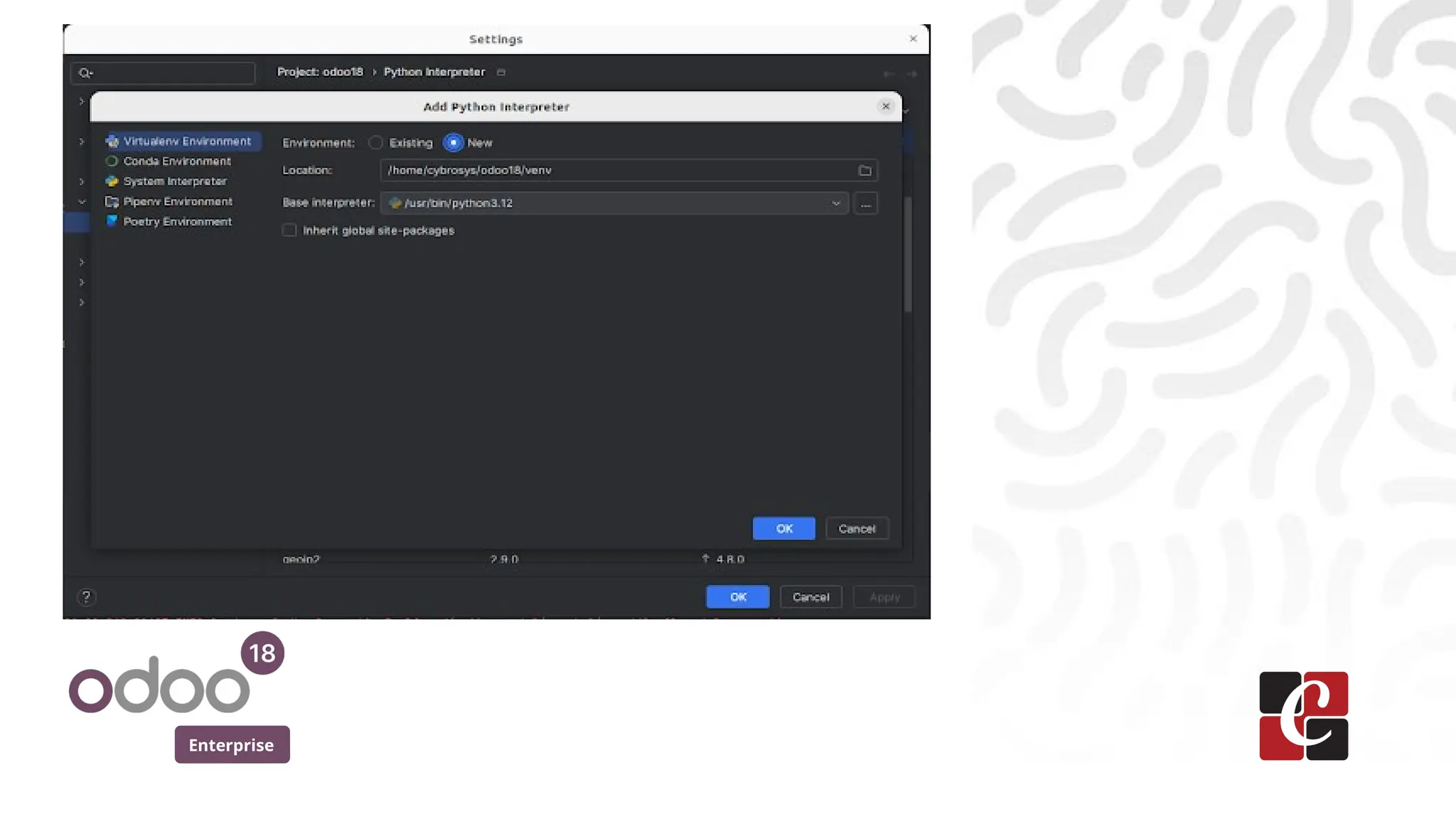
Task: Select the Poetry Environment icon
Action: [x=112, y=221]
